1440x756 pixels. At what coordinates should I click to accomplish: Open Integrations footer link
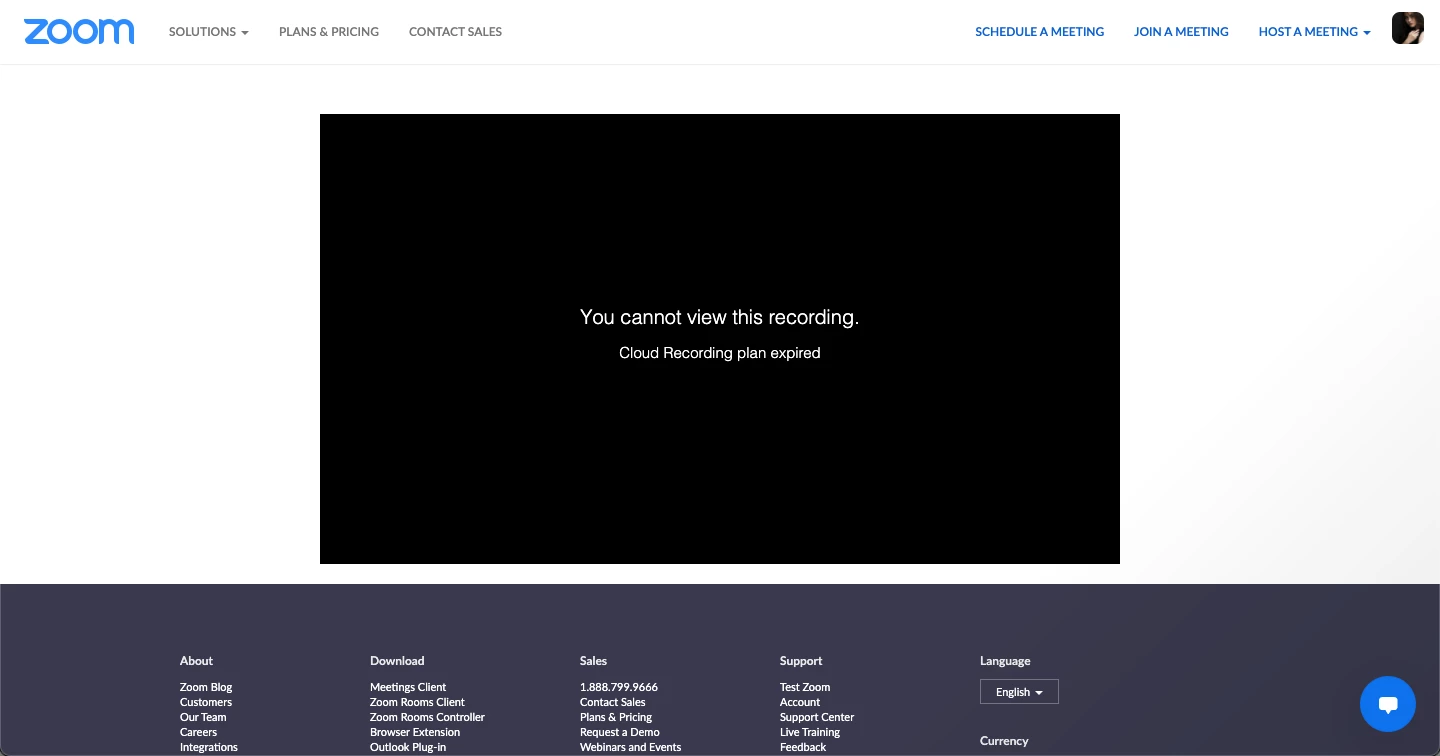pyautogui.click(x=209, y=747)
